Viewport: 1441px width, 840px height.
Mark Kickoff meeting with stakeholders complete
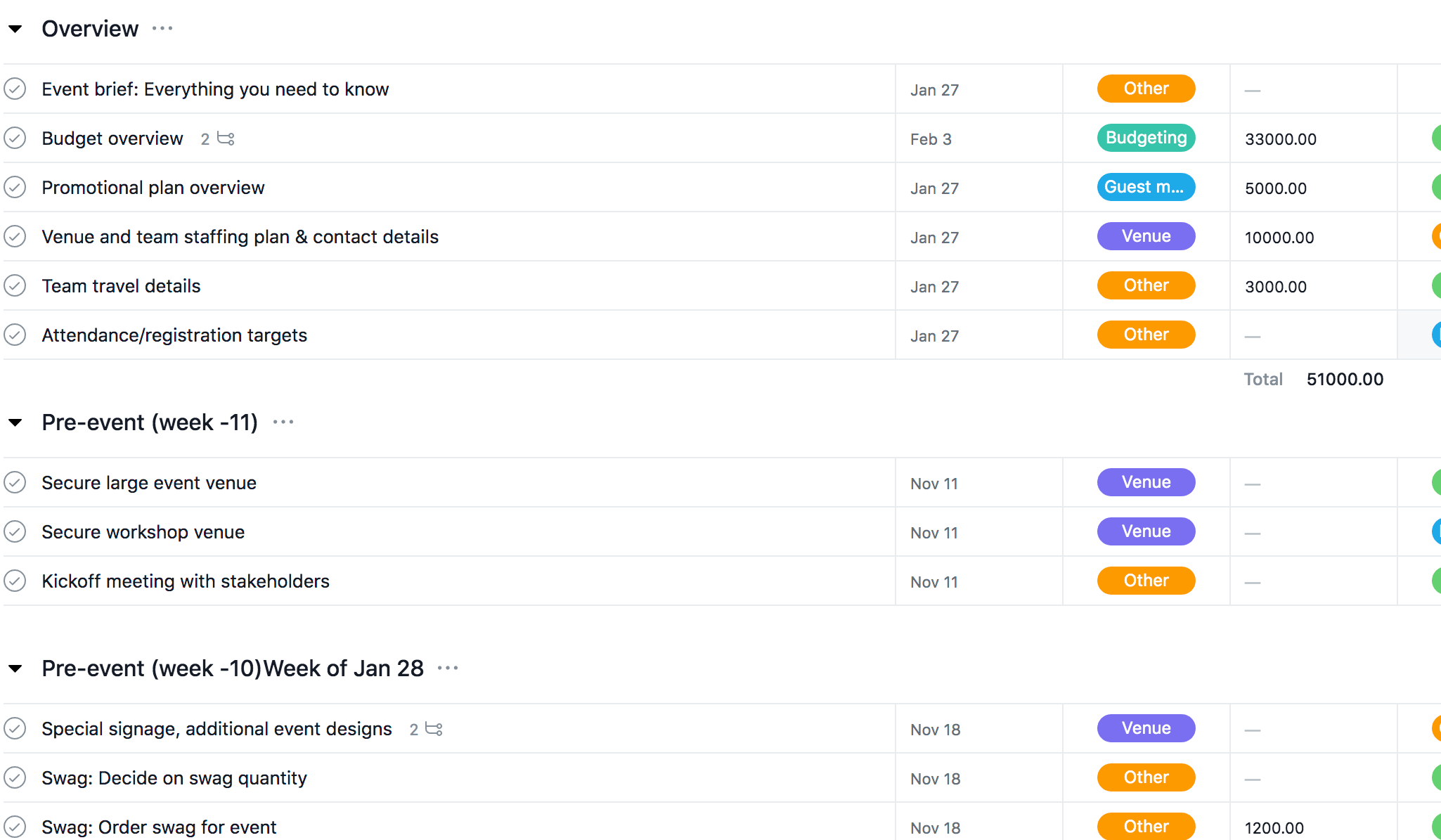point(15,581)
